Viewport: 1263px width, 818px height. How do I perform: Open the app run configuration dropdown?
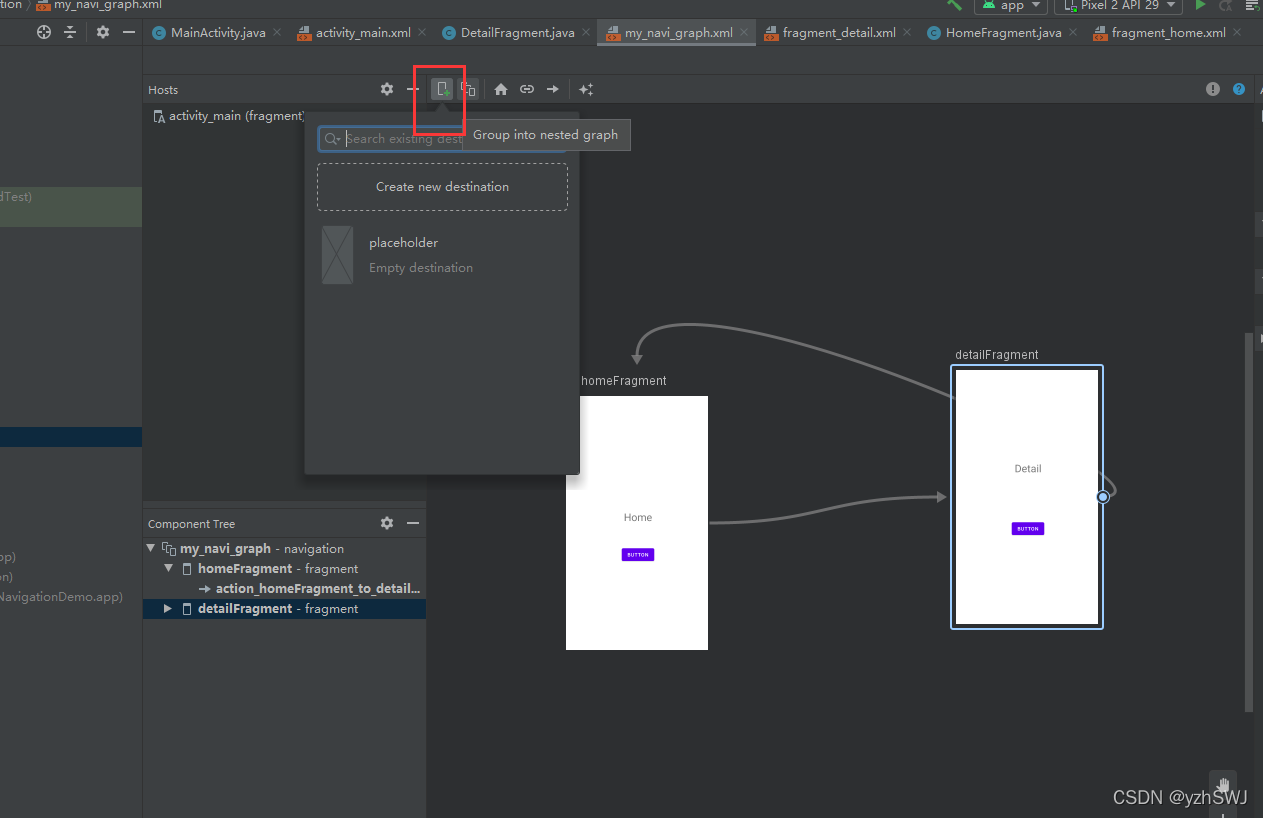[x=1010, y=5]
